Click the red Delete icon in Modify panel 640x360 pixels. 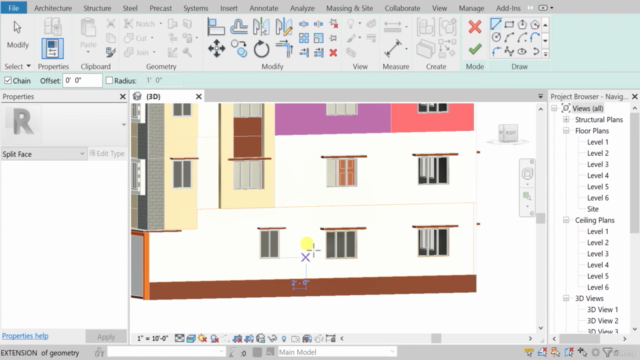(333, 52)
